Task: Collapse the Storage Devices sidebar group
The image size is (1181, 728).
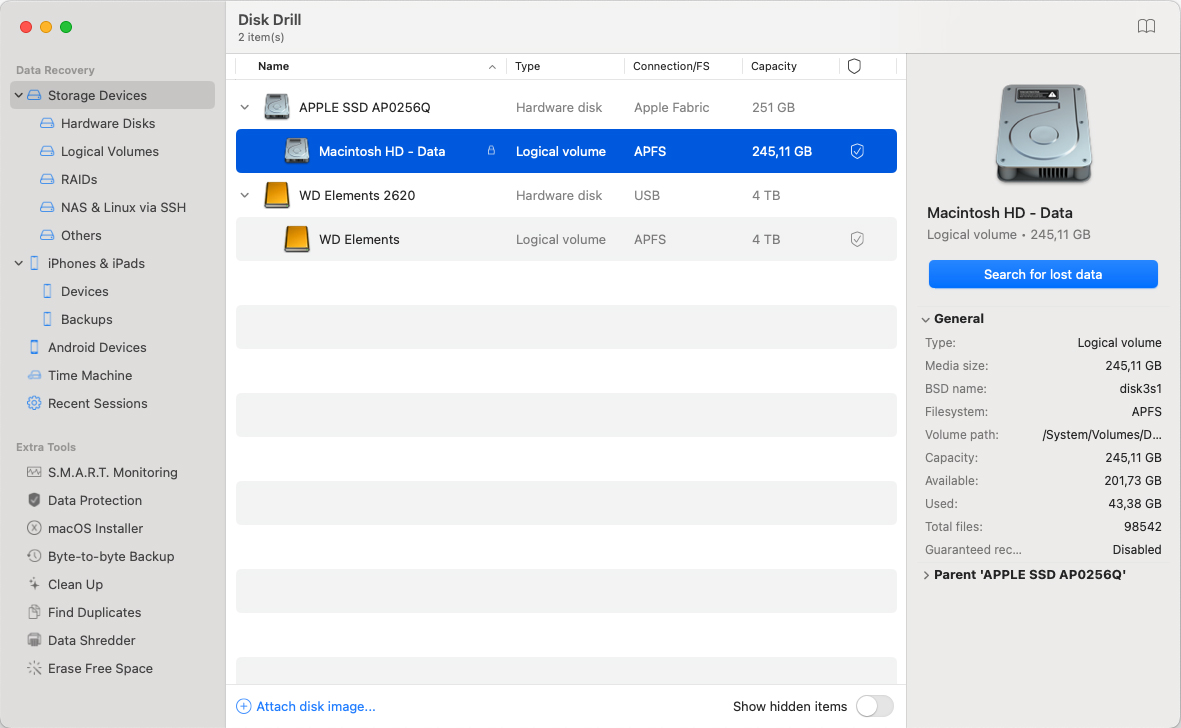Action: click(x=19, y=96)
